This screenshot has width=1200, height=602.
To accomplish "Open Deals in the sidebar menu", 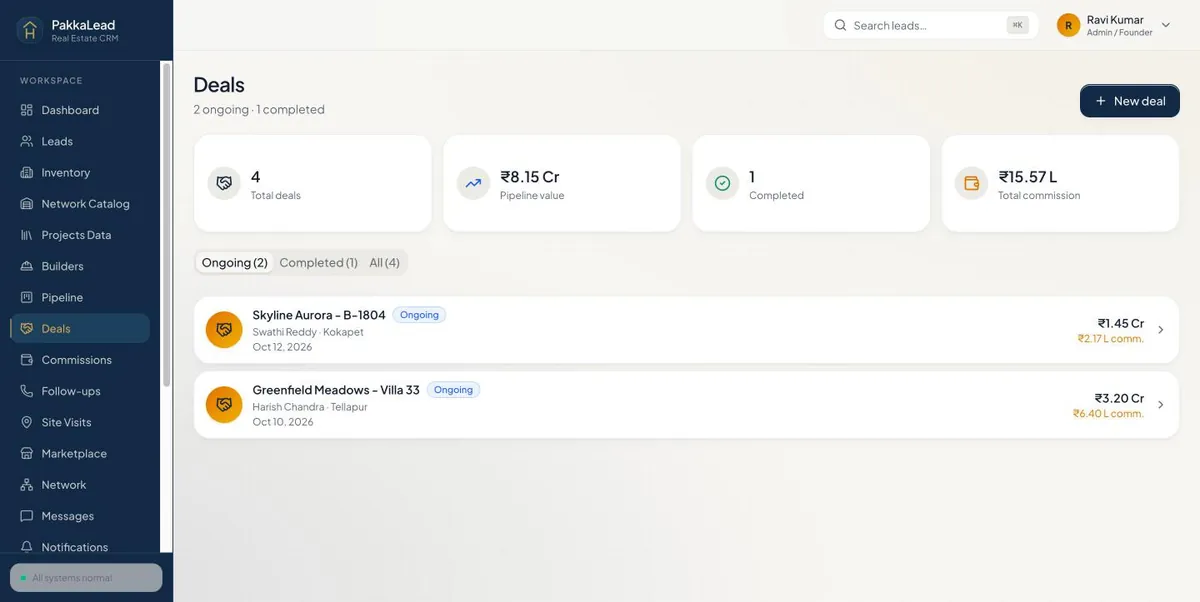I will click(x=80, y=328).
